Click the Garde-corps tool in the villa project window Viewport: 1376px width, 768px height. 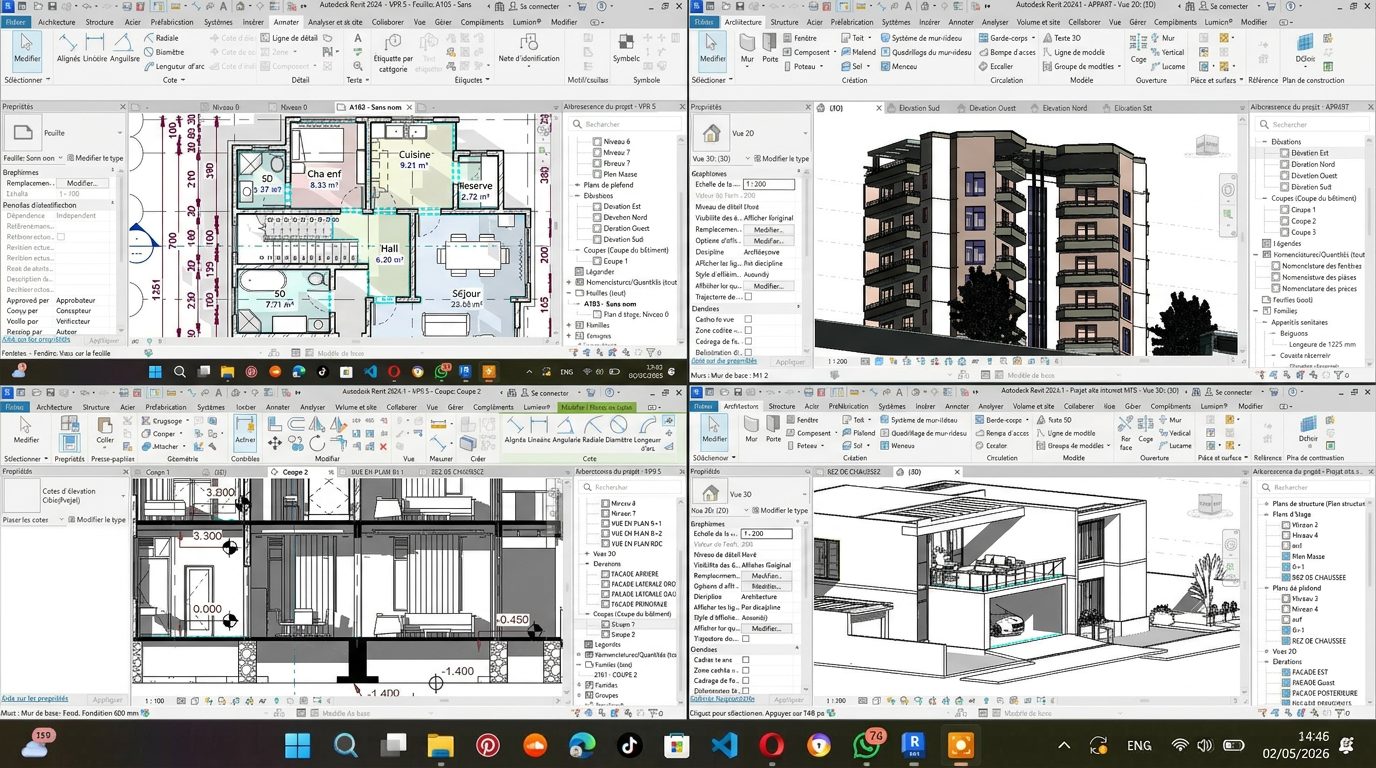point(998,420)
